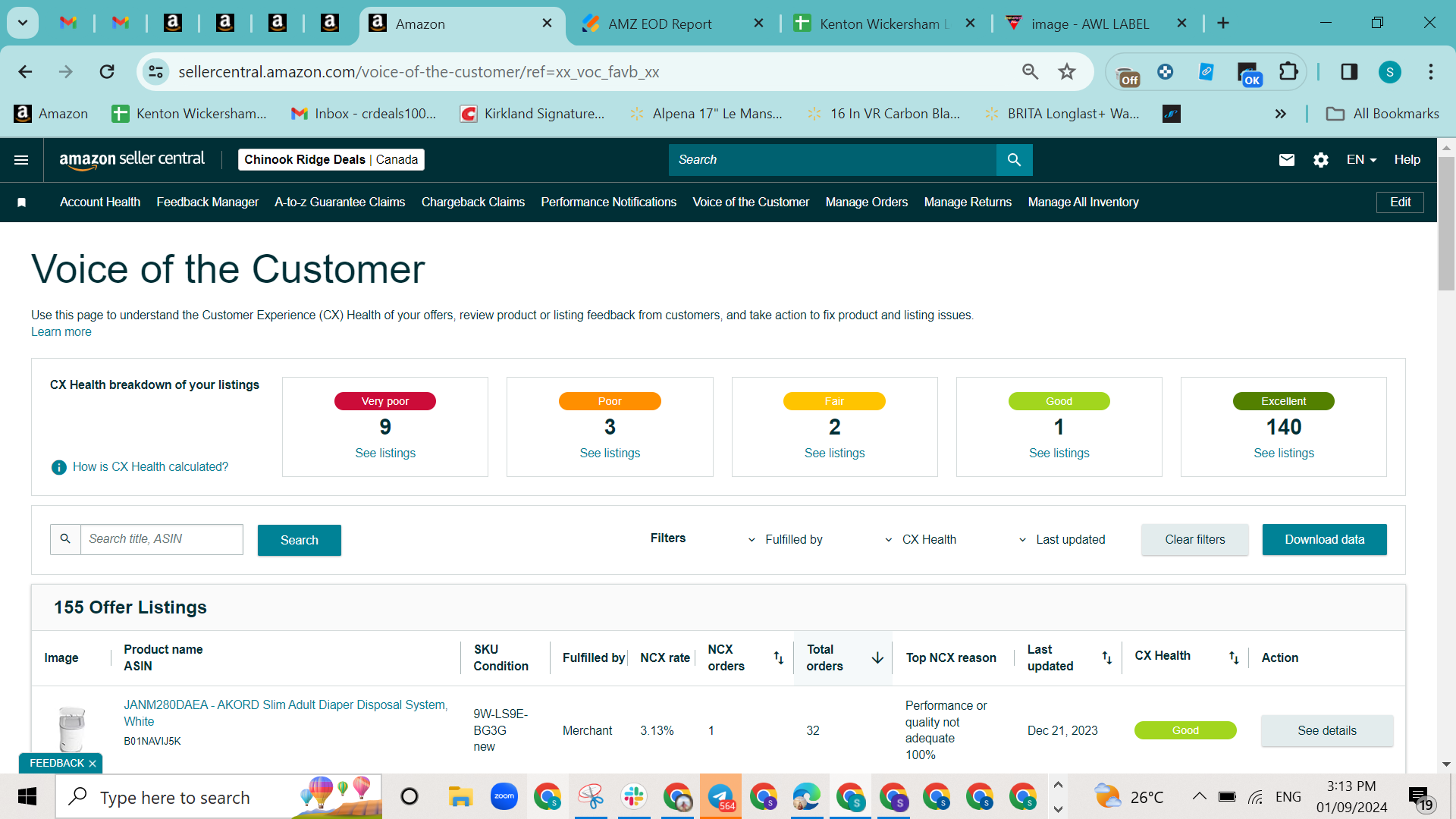The width and height of the screenshot is (1456, 819).
Task: Open Voice of the Customer menu item
Action: pyautogui.click(x=751, y=202)
